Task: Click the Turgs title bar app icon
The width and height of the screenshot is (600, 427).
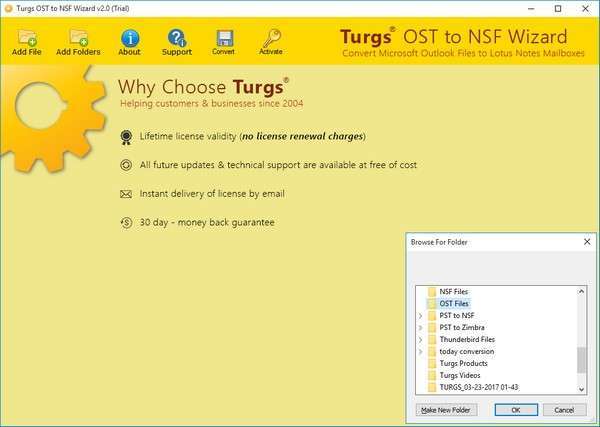Action: (8, 8)
